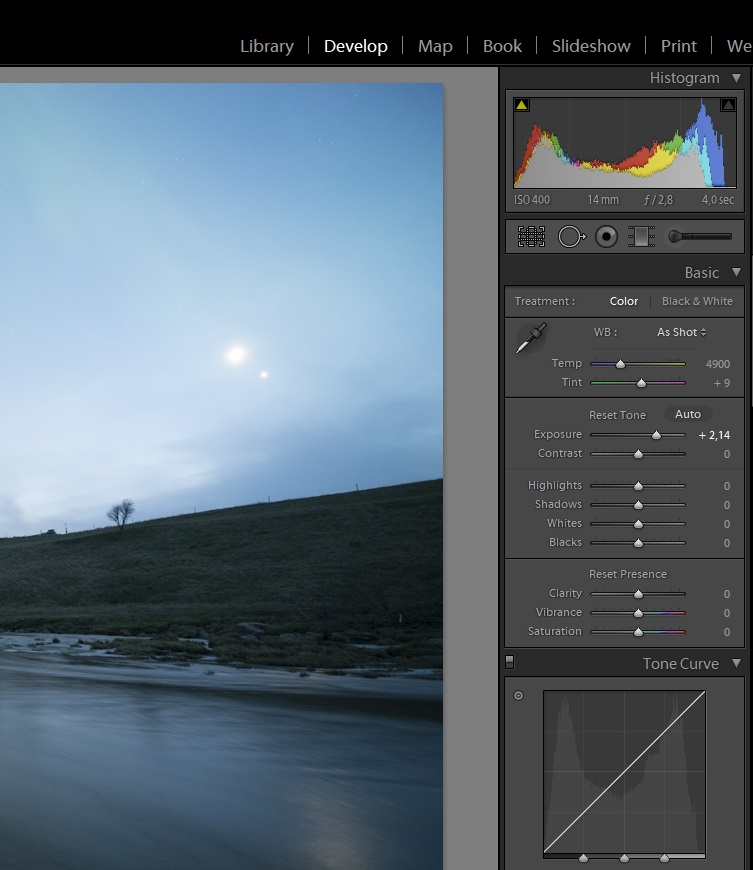The image size is (753, 870).
Task: Toggle the Tone Curve panel on/off switch
Action: (509, 662)
